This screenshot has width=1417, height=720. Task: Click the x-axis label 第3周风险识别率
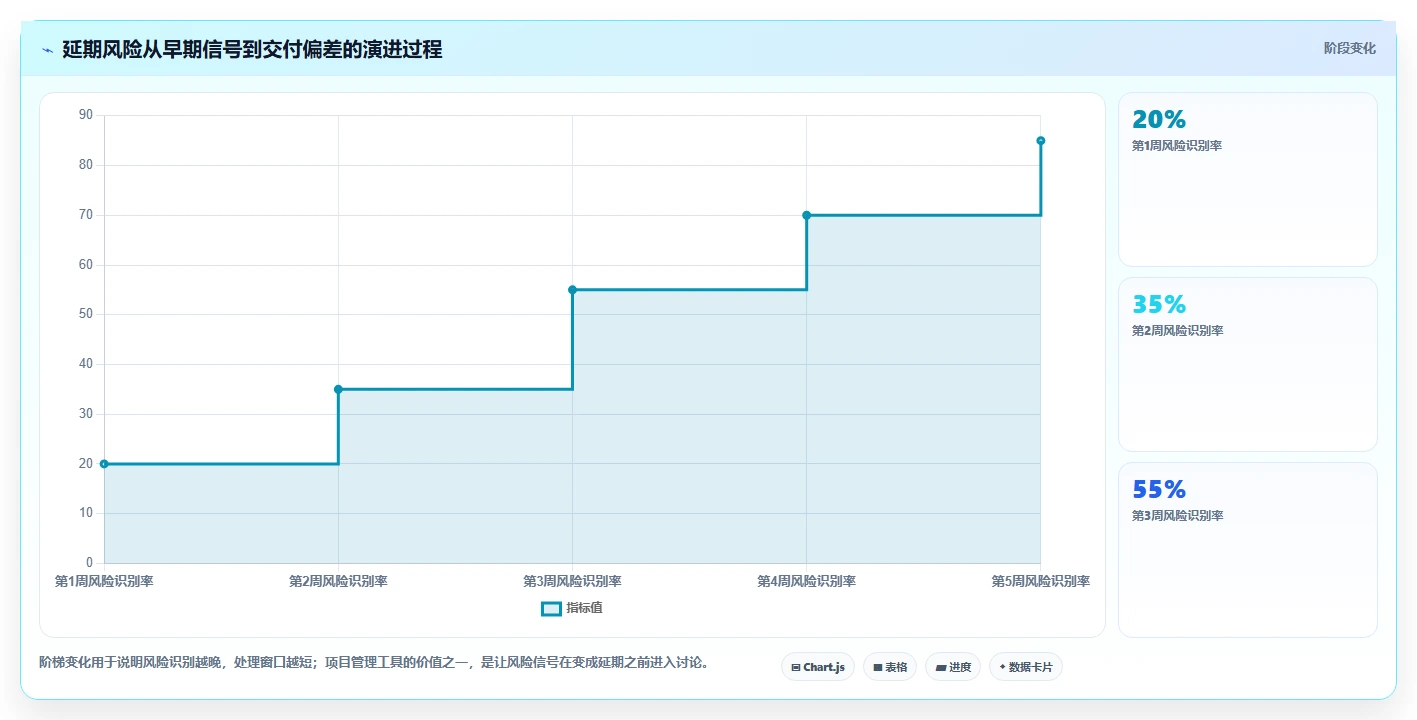[572, 581]
